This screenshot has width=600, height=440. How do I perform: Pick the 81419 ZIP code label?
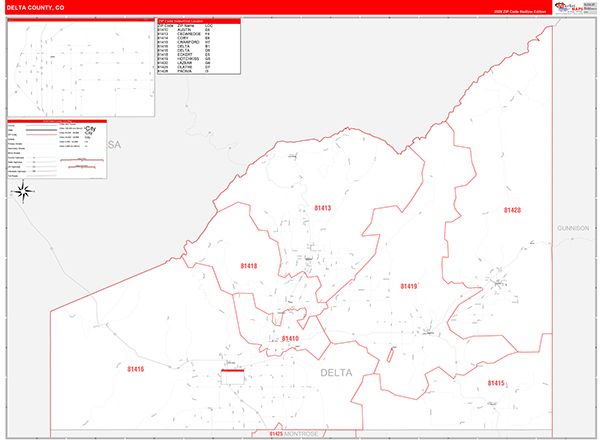point(409,286)
